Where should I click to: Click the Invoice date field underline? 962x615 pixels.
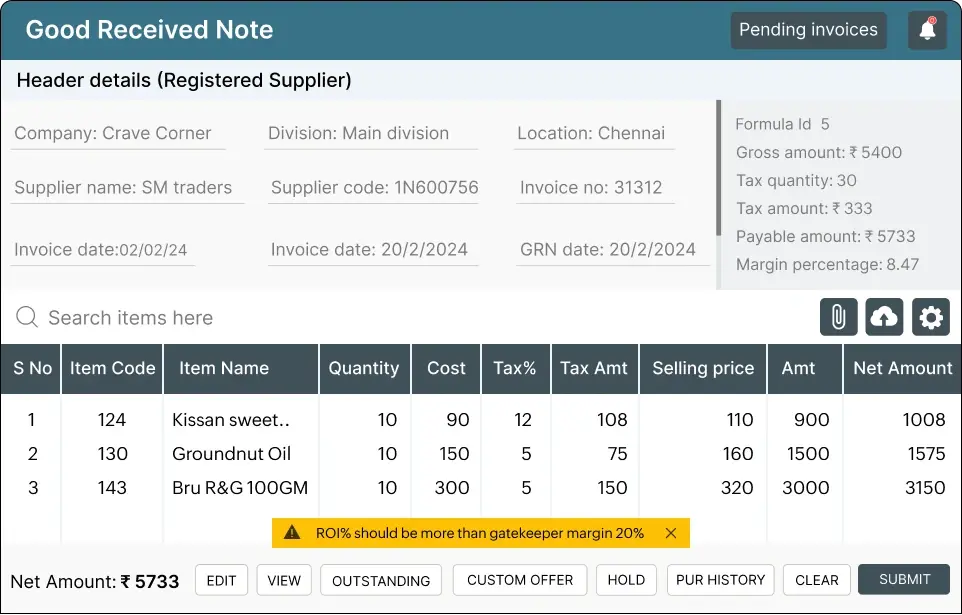[x=103, y=261]
